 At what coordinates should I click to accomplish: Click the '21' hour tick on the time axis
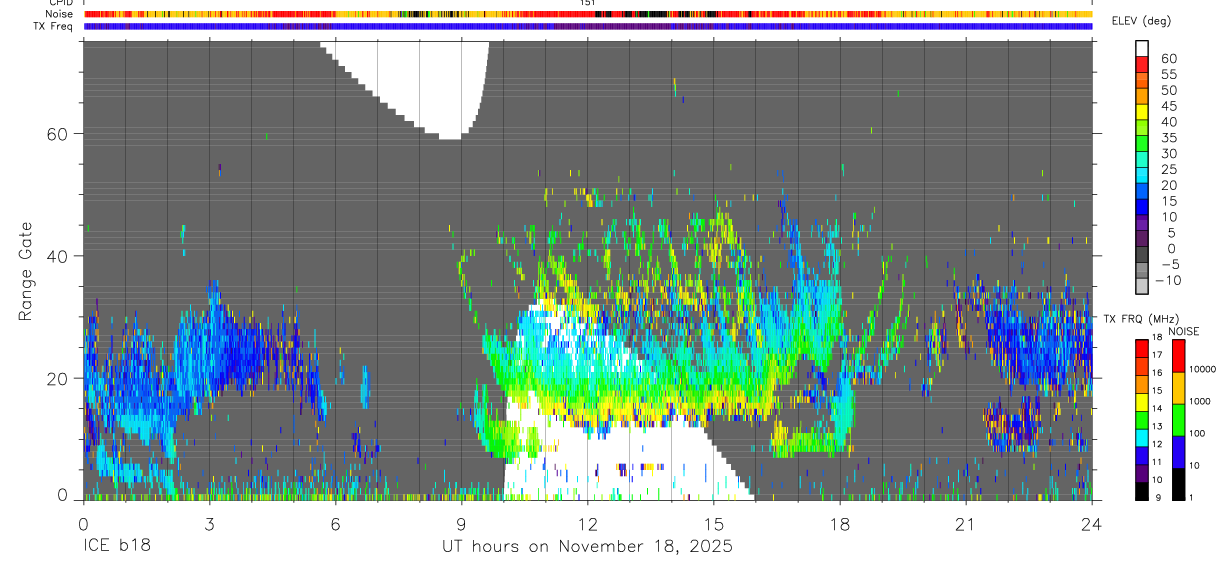tap(965, 524)
